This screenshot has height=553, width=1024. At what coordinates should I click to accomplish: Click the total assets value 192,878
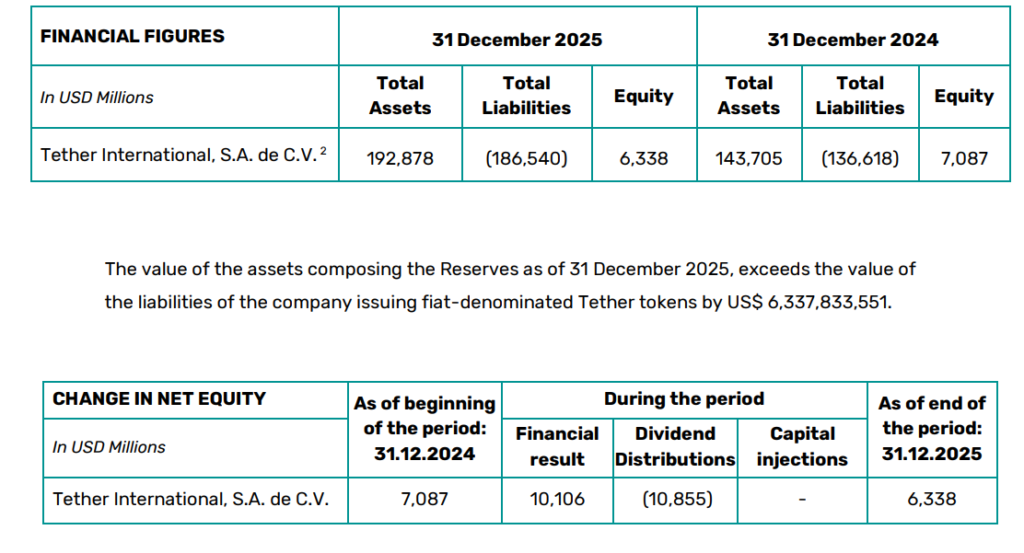pyautogui.click(x=401, y=157)
